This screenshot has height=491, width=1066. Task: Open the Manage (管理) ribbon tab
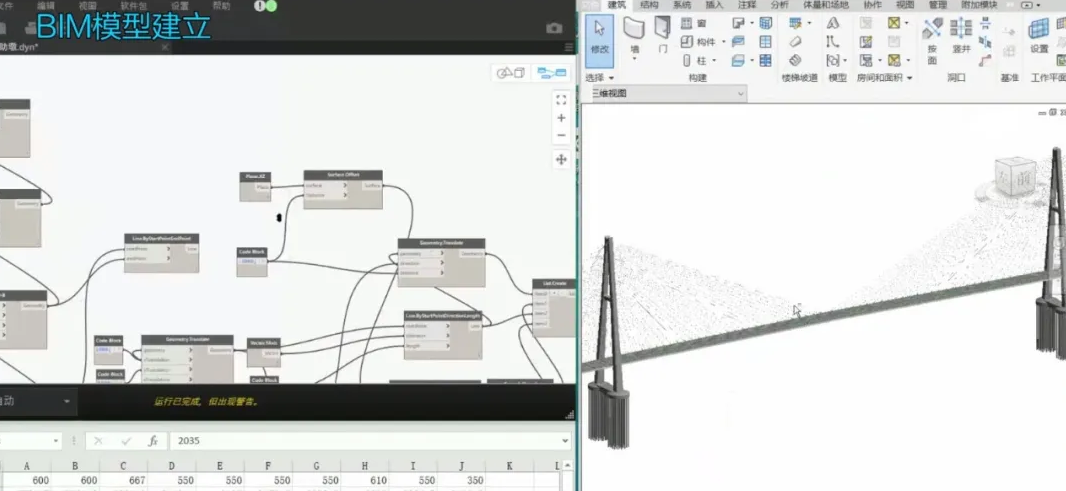click(938, 5)
